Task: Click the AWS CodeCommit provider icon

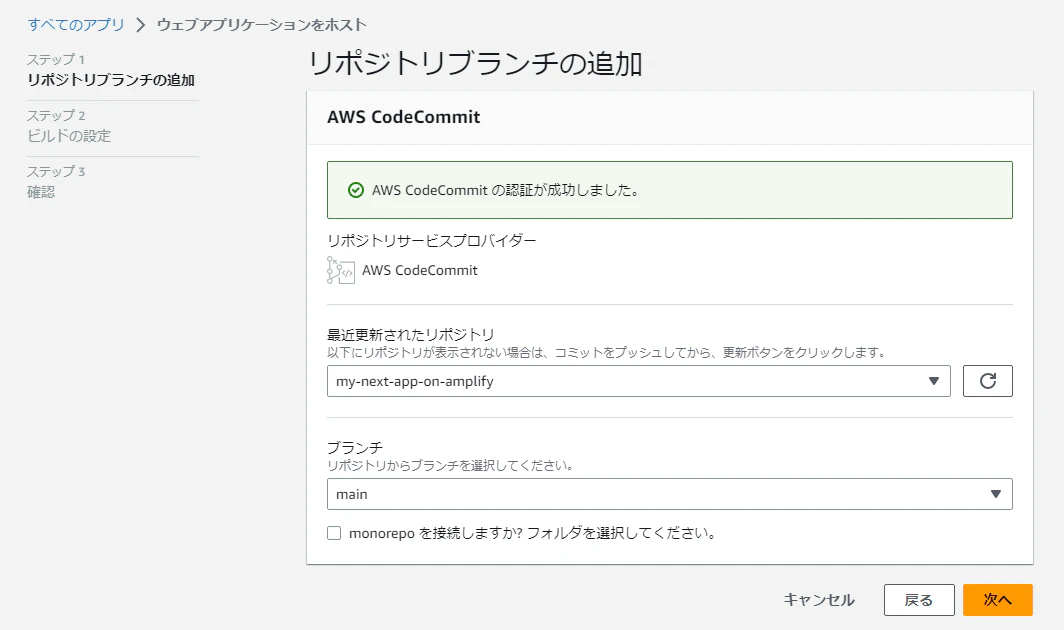Action: 341,270
